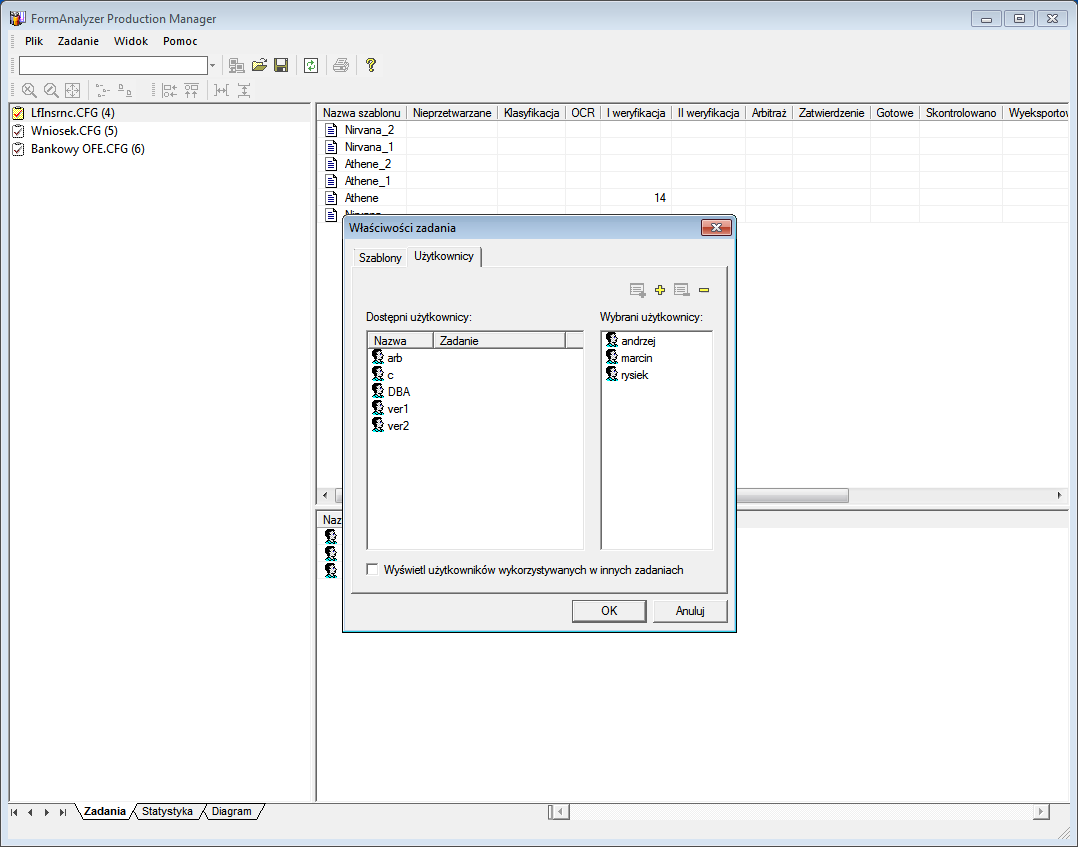Click the printer icon in toolbar
This screenshot has height=847, width=1079.
click(x=341, y=65)
